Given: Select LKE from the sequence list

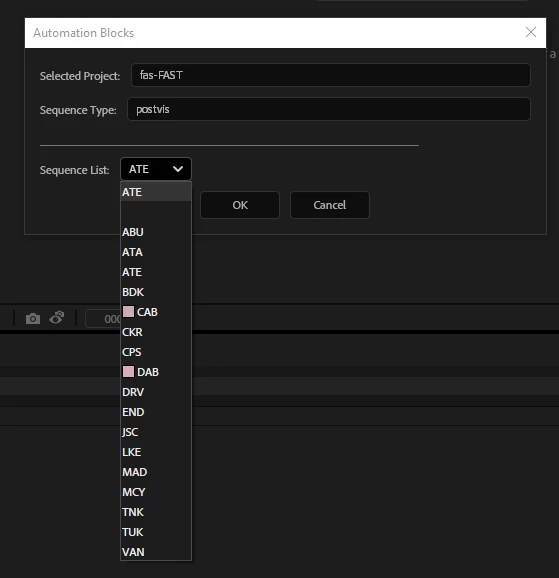Looking at the screenshot, I should (x=156, y=452).
